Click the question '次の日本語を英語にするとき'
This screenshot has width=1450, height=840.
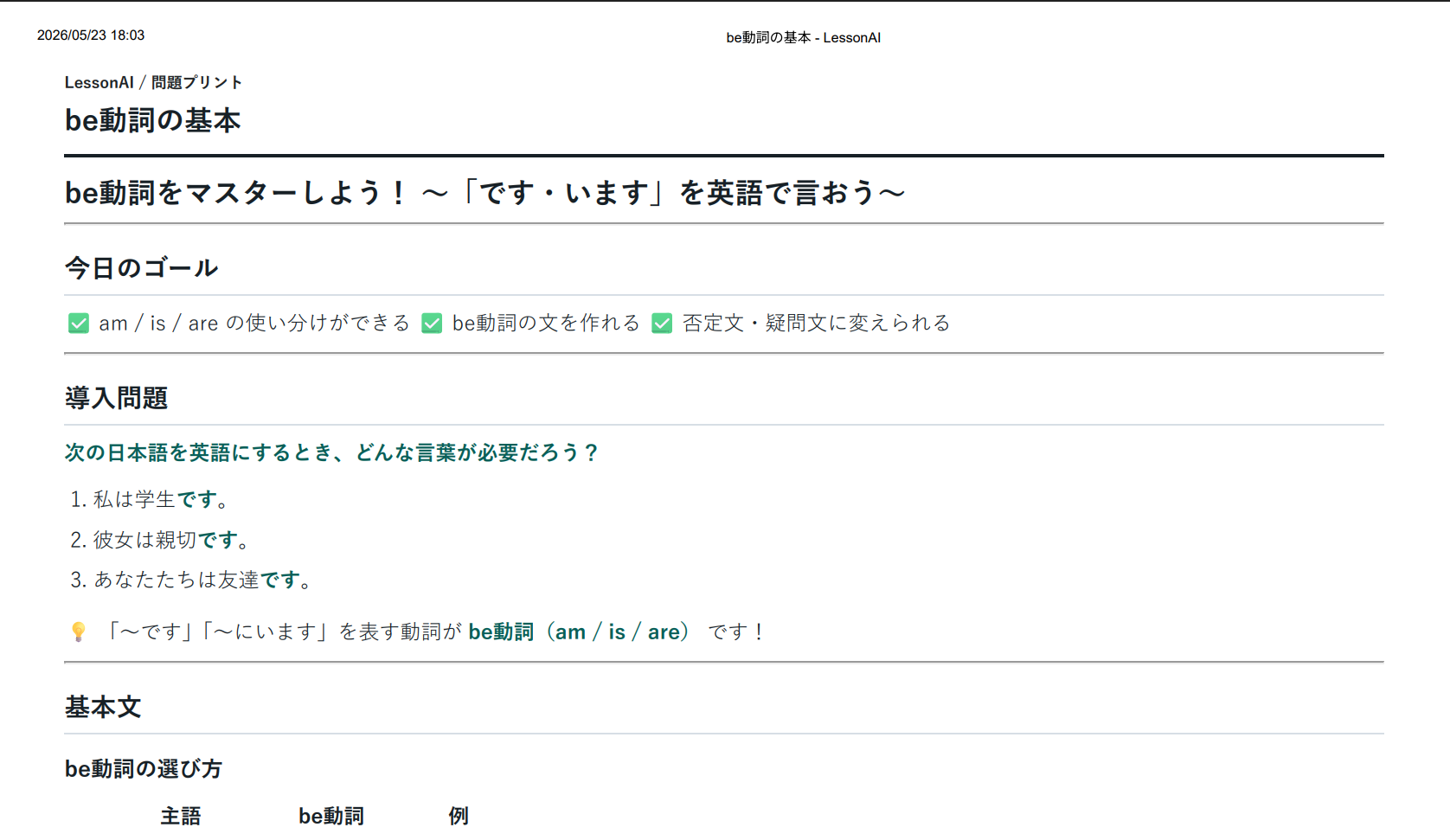pyautogui.click(x=331, y=452)
